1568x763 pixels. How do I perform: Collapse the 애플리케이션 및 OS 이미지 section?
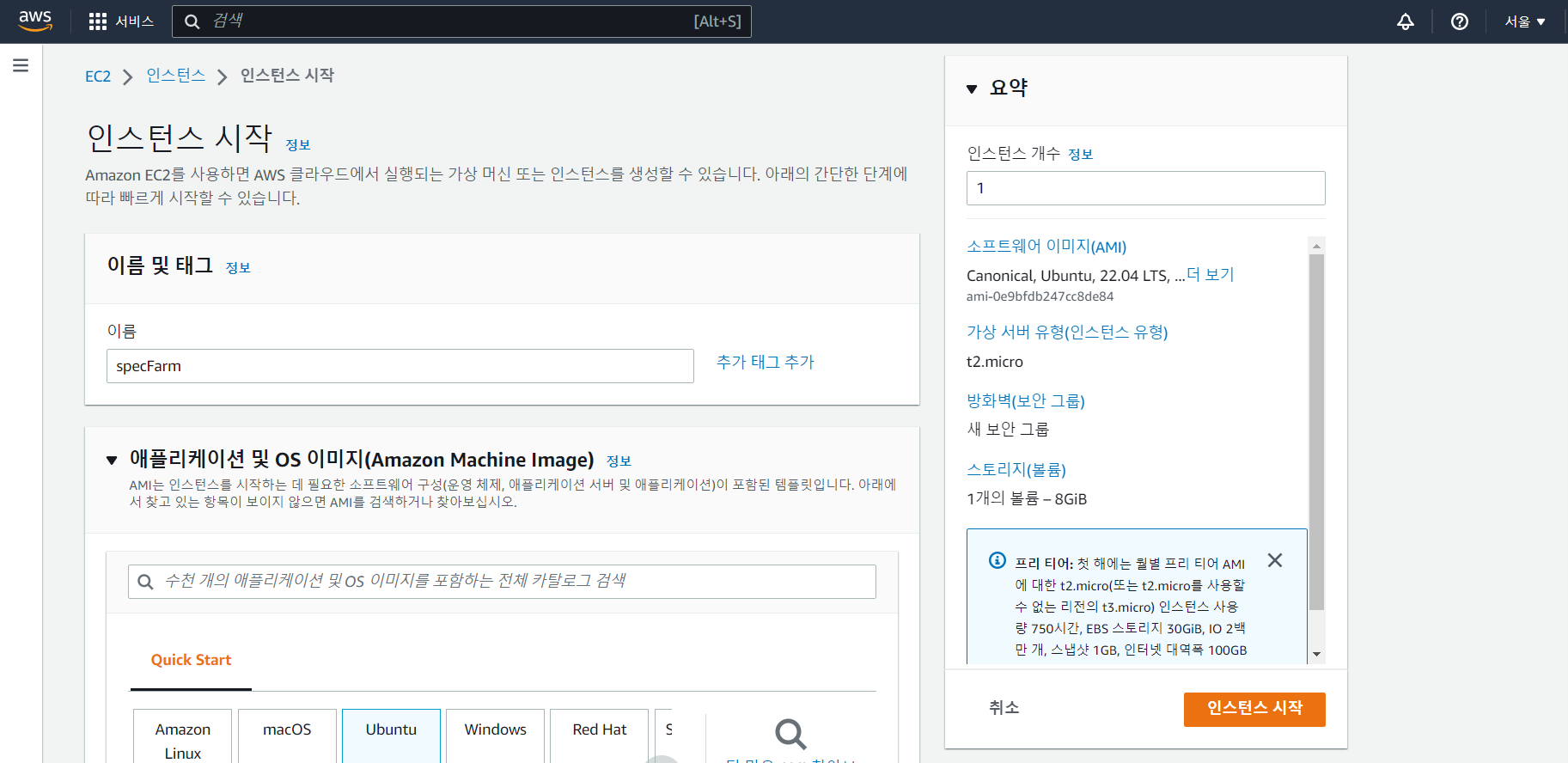pyautogui.click(x=112, y=461)
